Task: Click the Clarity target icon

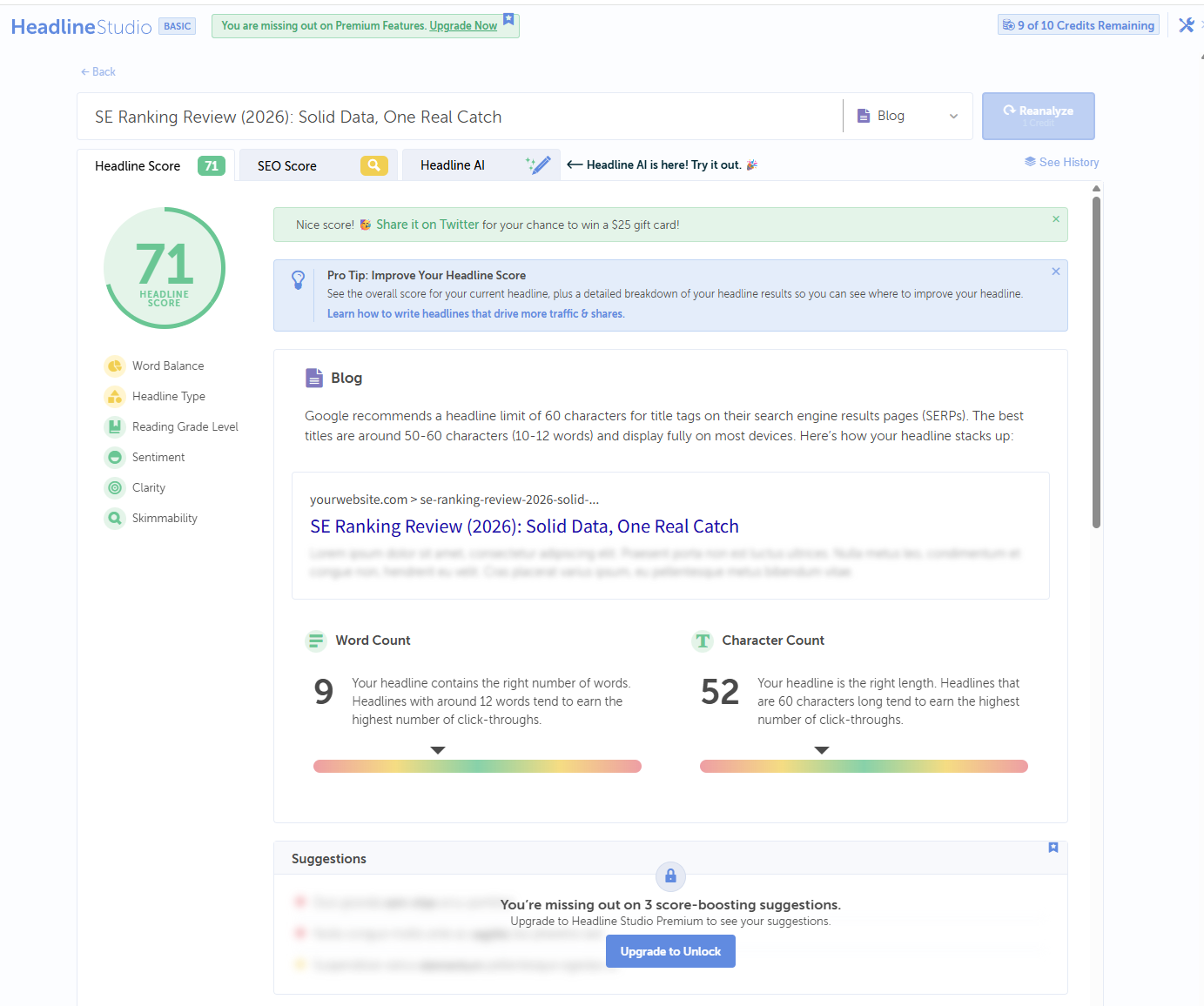Action: [x=115, y=488]
